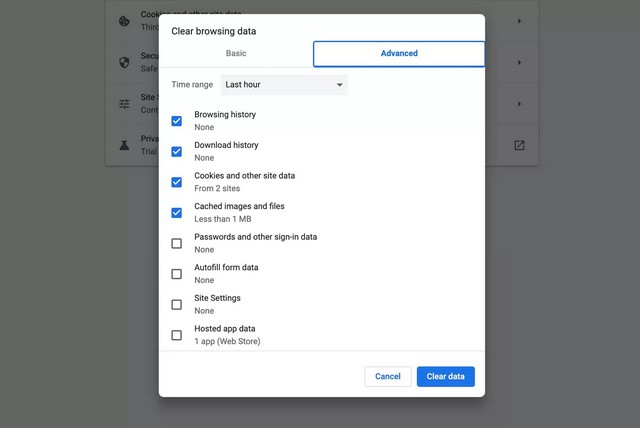This screenshot has width=640, height=428.
Task: Open the Time range dropdown
Action: click(283, 85)
